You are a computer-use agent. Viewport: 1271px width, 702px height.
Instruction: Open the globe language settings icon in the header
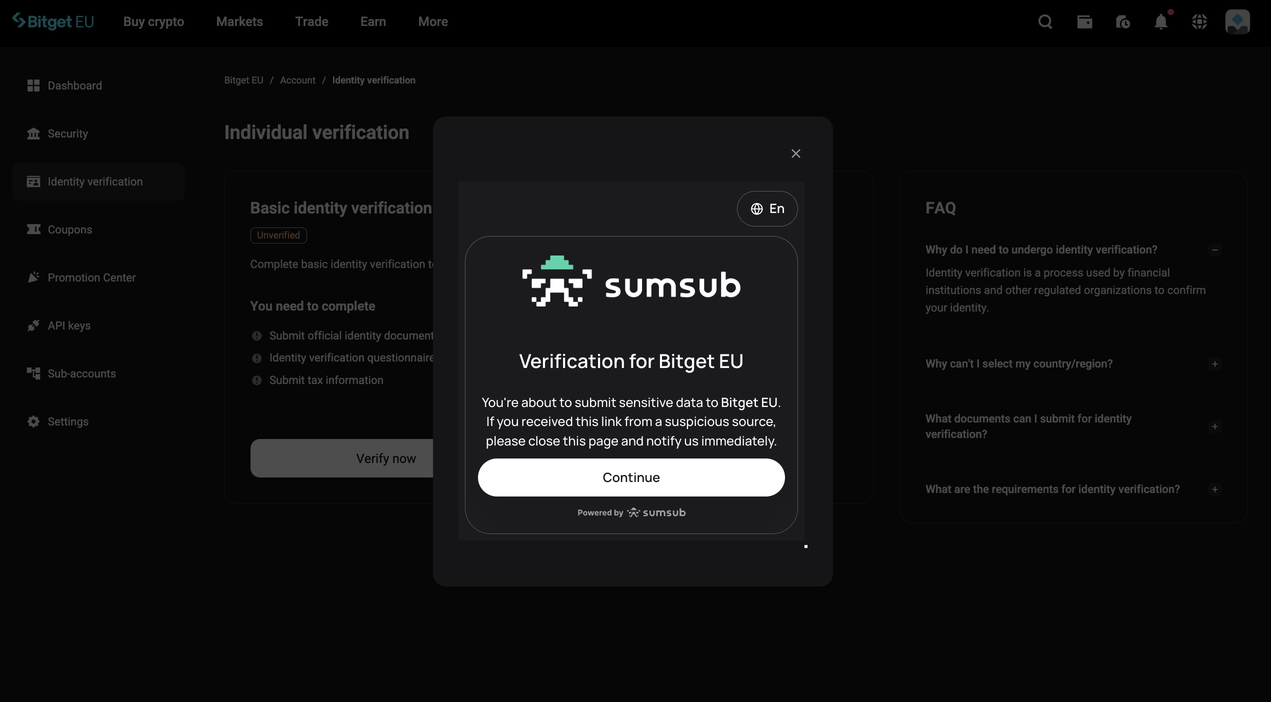point(1199,21)
